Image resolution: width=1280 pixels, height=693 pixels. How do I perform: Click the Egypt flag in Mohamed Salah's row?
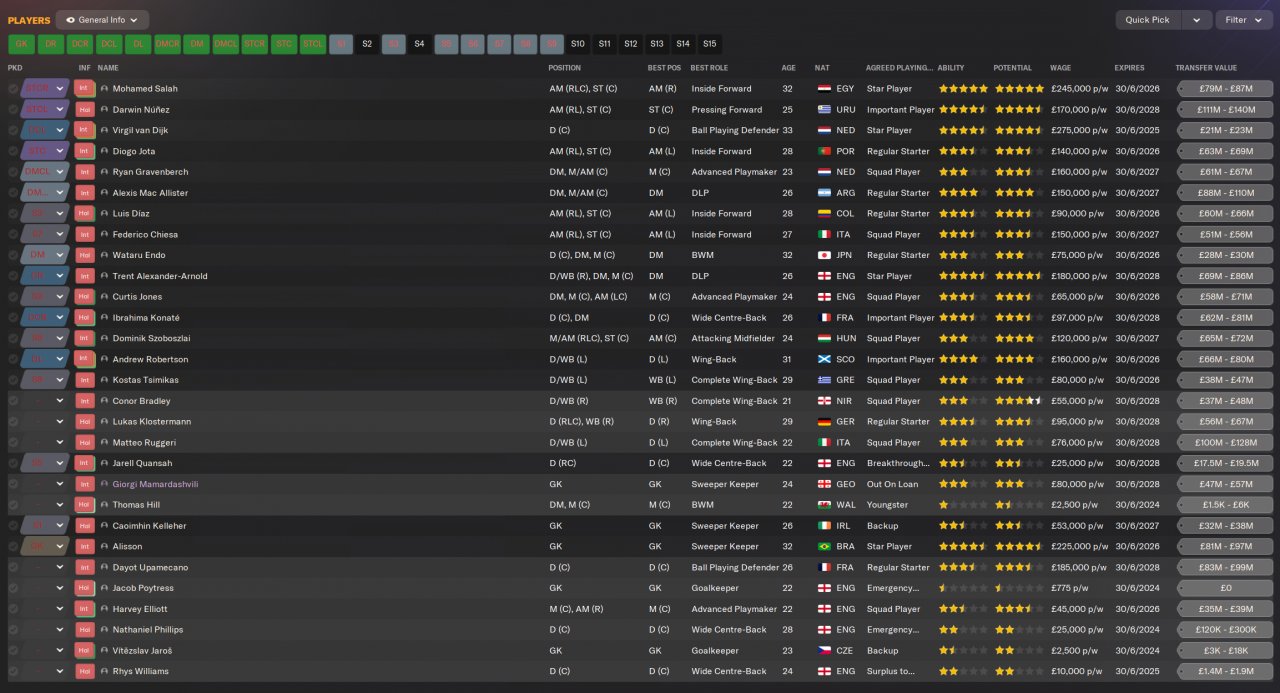(824, 88)
